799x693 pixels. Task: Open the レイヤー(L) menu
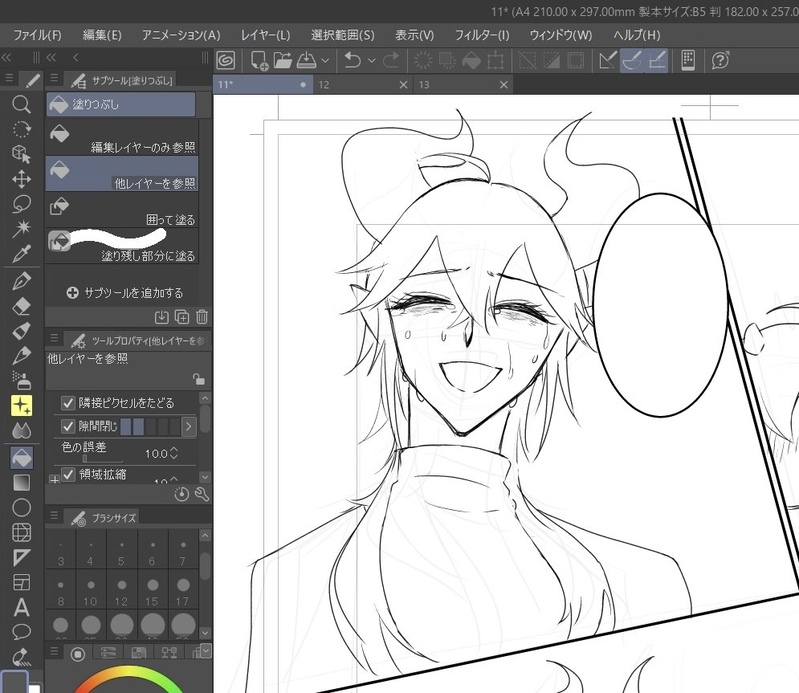click(x=265, y=35)
